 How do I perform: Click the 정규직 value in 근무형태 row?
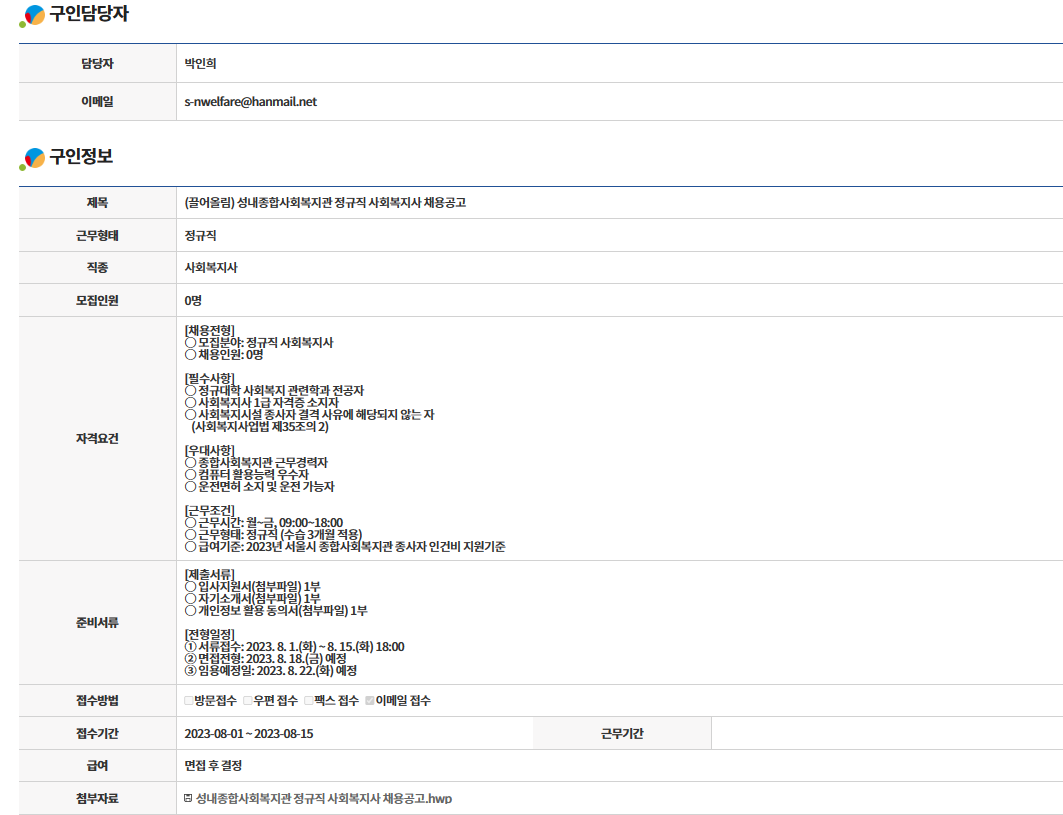tap(200, 236)
